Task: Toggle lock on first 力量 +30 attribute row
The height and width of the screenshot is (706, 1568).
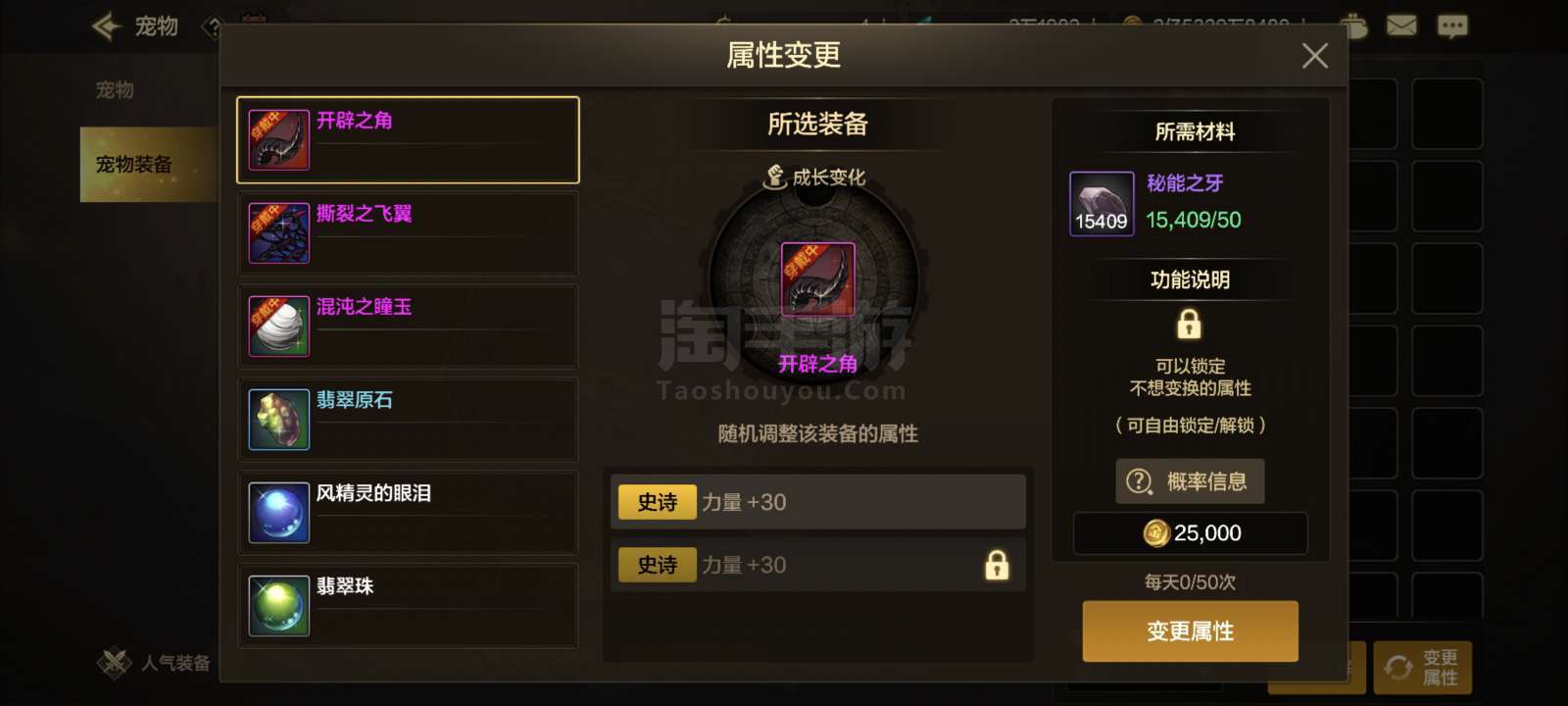Action: coord(818,502)
